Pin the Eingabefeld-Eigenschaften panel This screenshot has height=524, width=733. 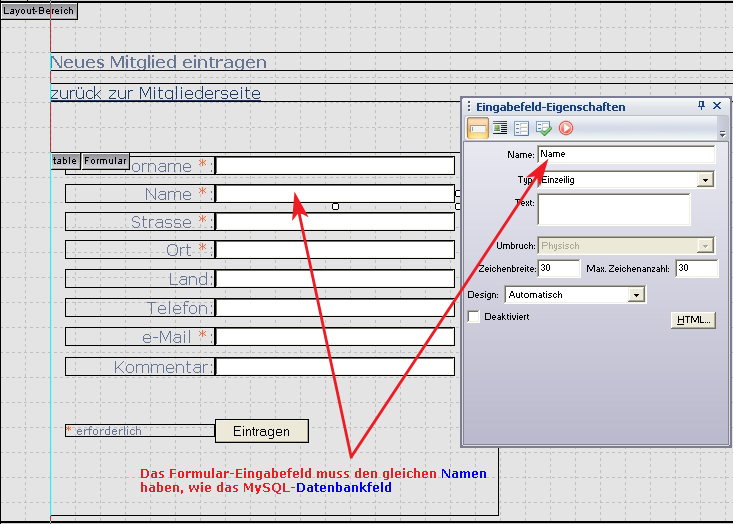click(x=701, y=106)
